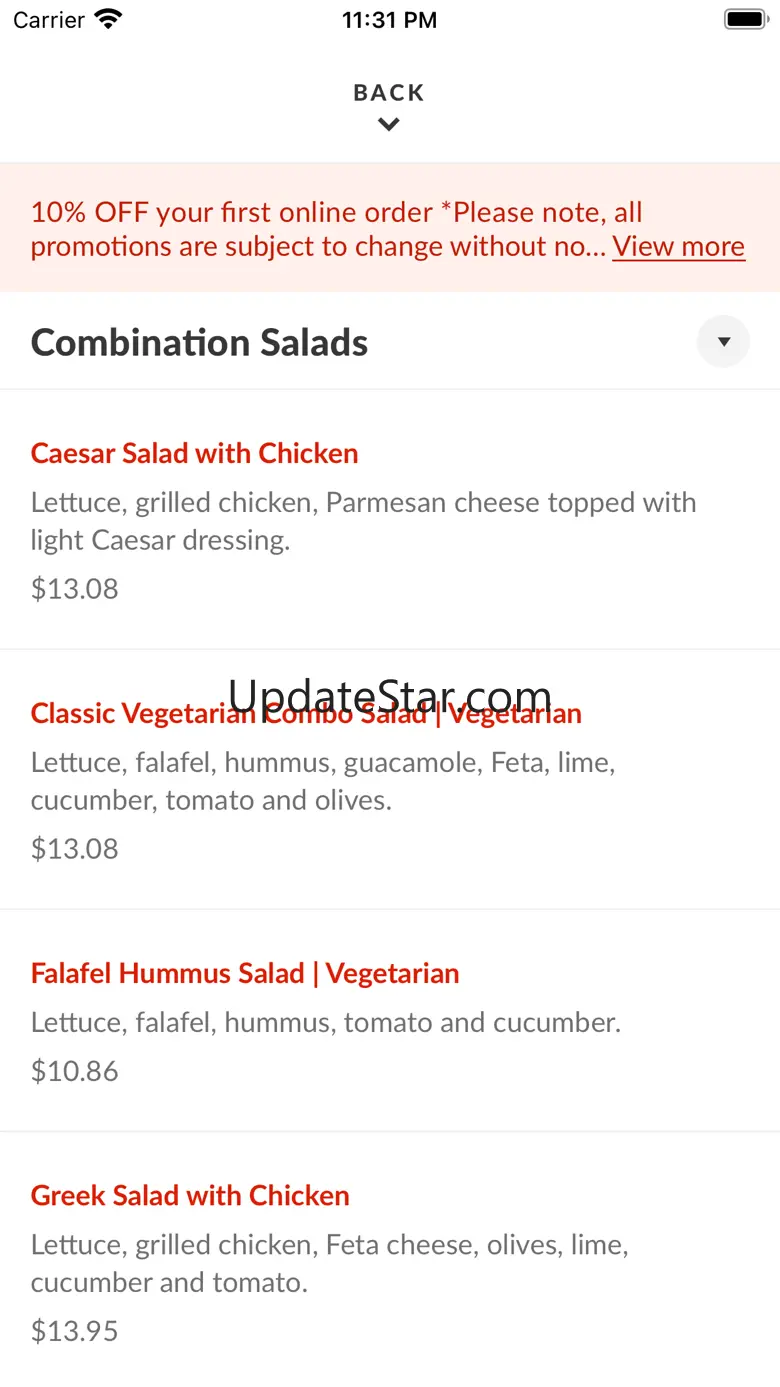This screenshot has height=1387, width=780.
Task: Select Greek Salad with Chicken title
Action: tap(190, 1195)
